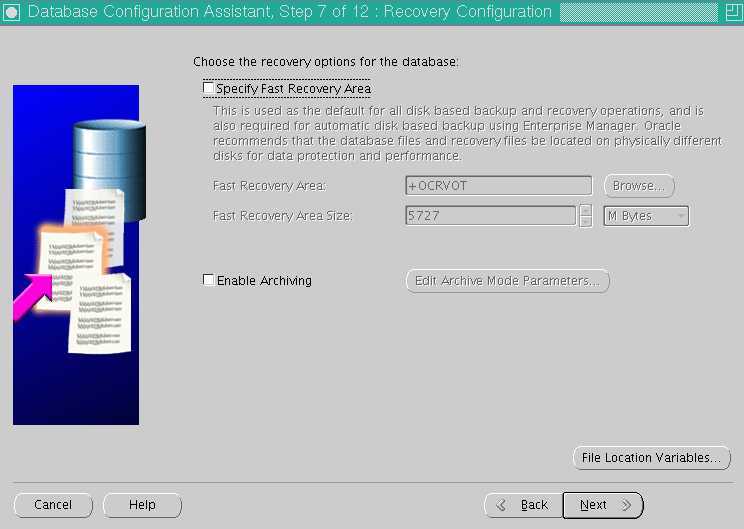Proceed with the Next button
Viewport: 744px width, 529px height.
(x=603, y=505)
